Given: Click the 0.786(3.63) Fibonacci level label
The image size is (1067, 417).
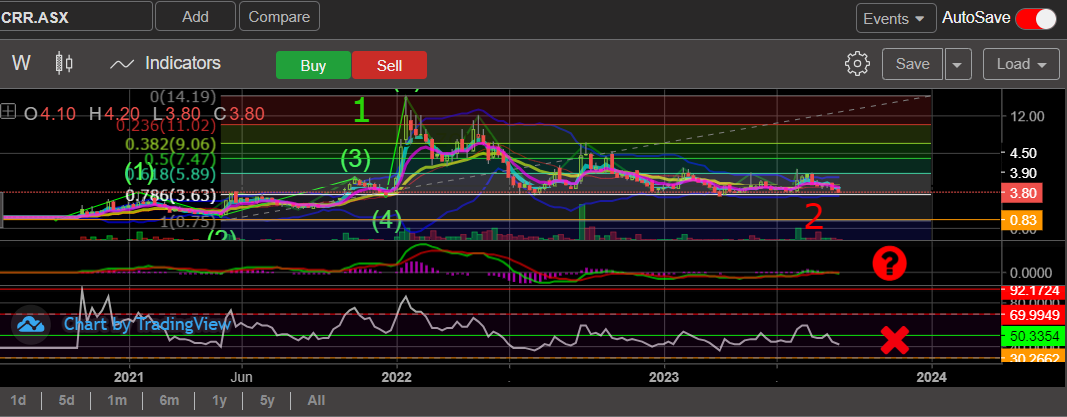Looking at the screenshot, I should pyautogui.click(x=171, y=197).
